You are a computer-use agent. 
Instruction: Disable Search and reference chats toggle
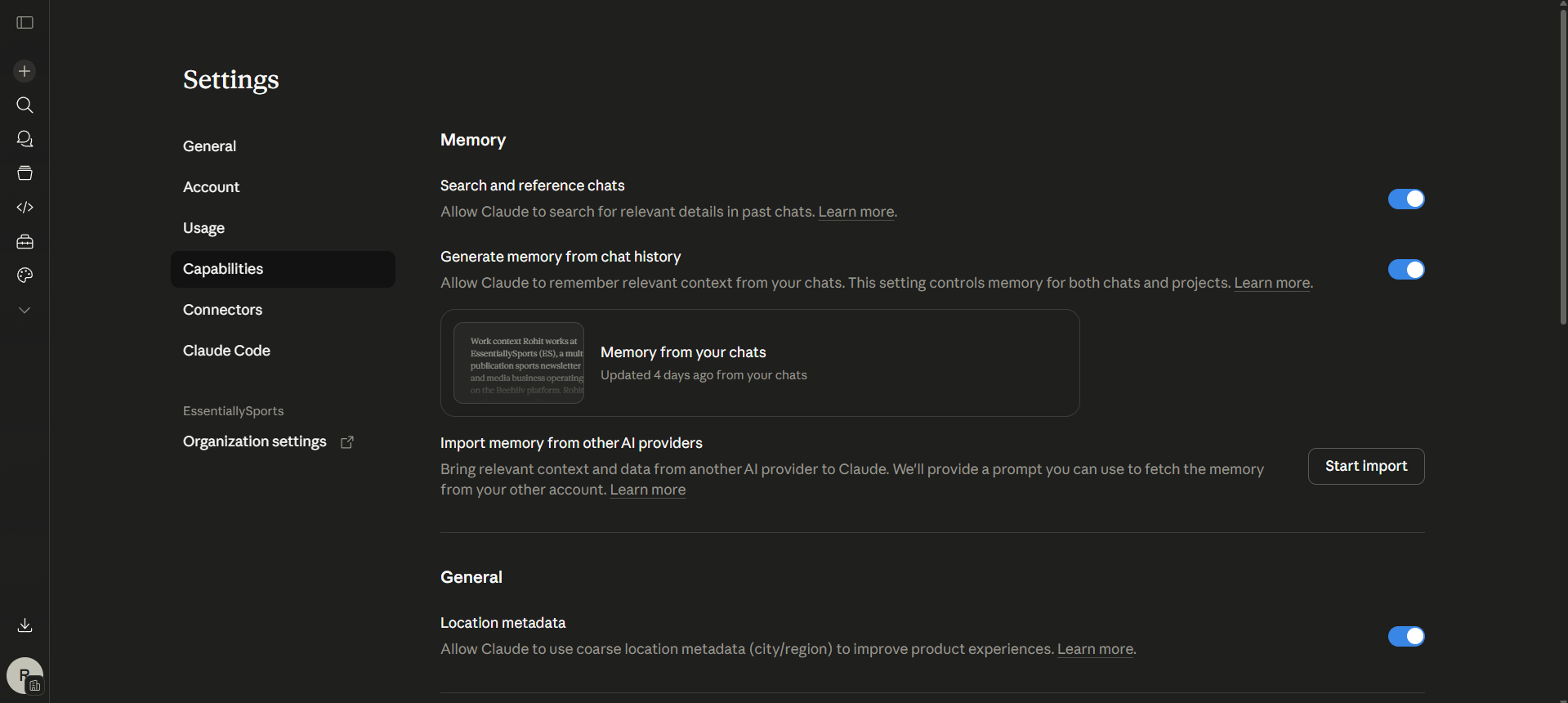tap(1405, 199)
